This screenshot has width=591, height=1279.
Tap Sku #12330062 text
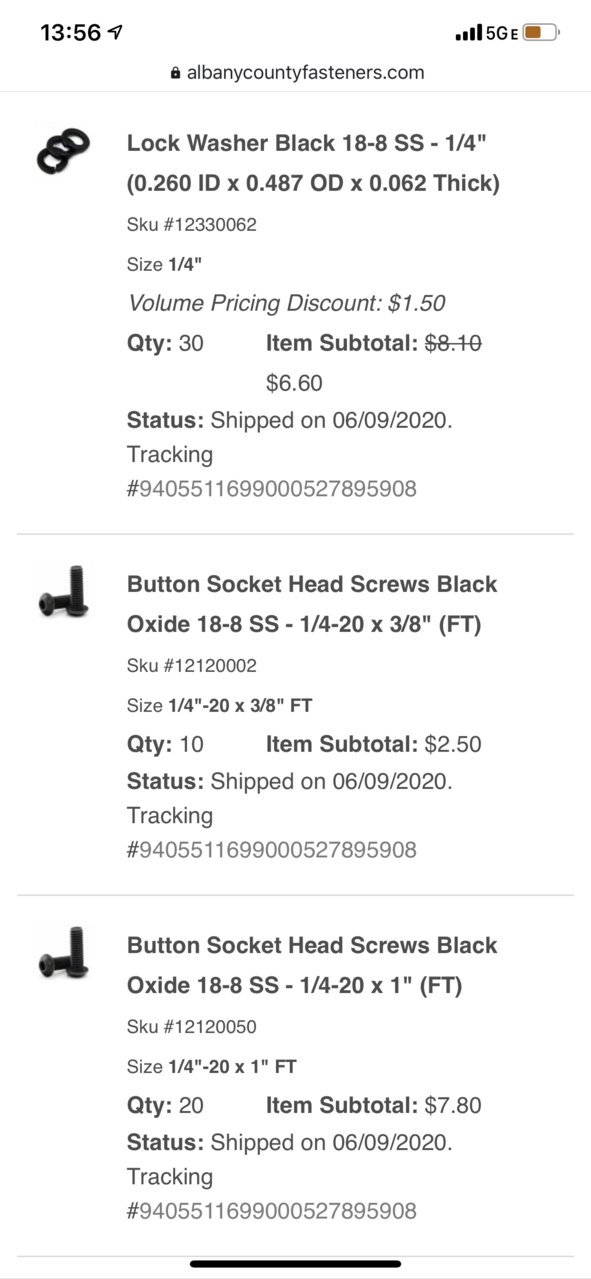coord(192,225)
